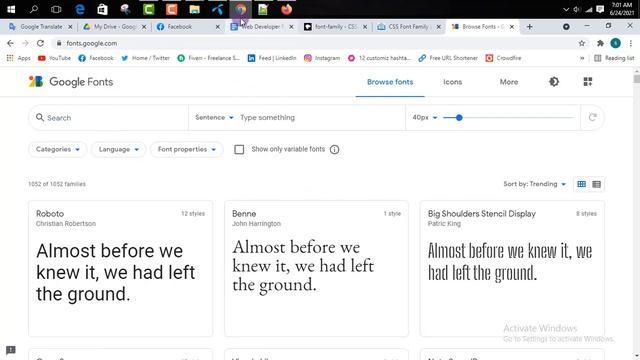Open YouTube bookmark
The height and width of the screenshot is (360, 640).
[54, 58]
